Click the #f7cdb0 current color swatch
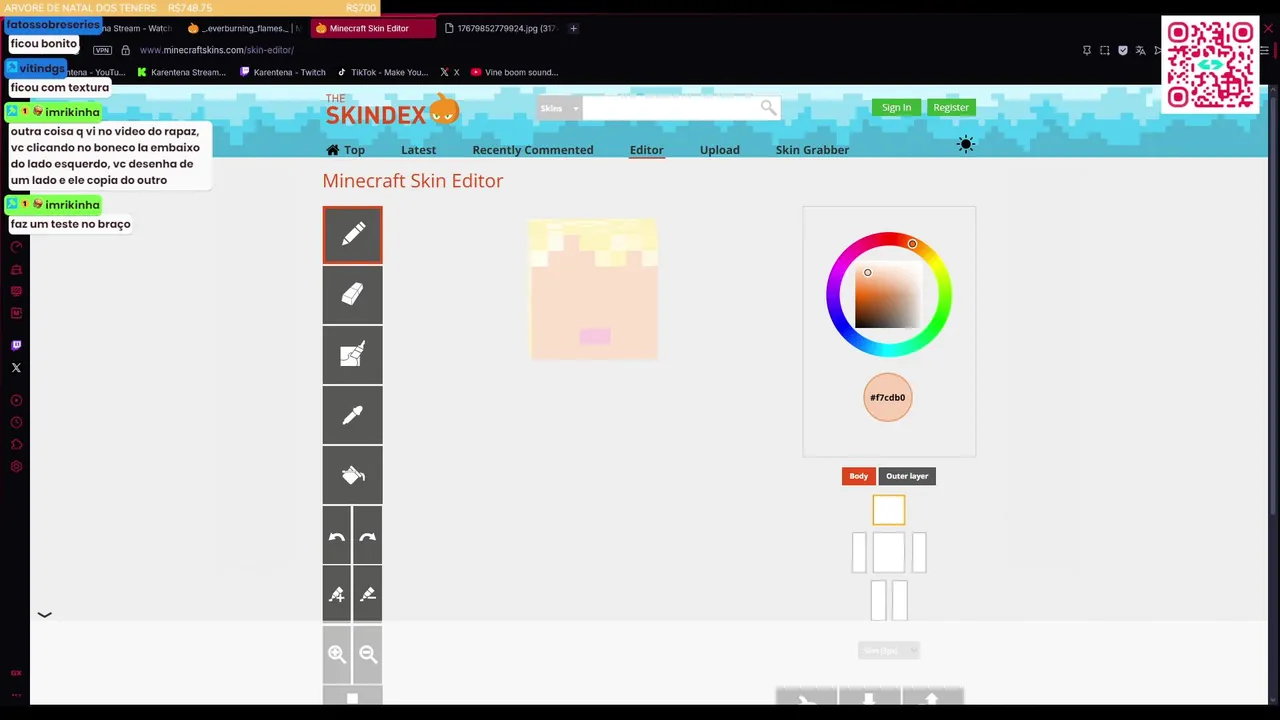 pyautogui.click(x=887, y=397)
